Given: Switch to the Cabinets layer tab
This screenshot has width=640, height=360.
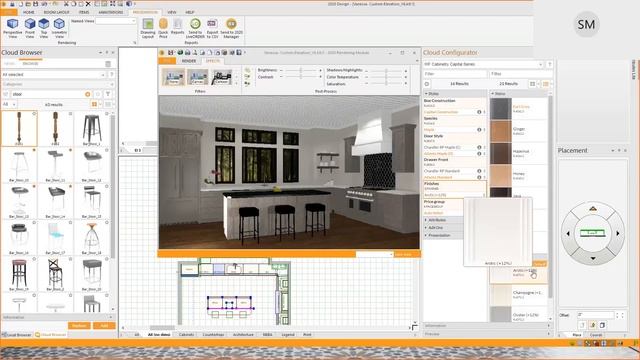Looking at the screenshot, I should pos(187,335).
